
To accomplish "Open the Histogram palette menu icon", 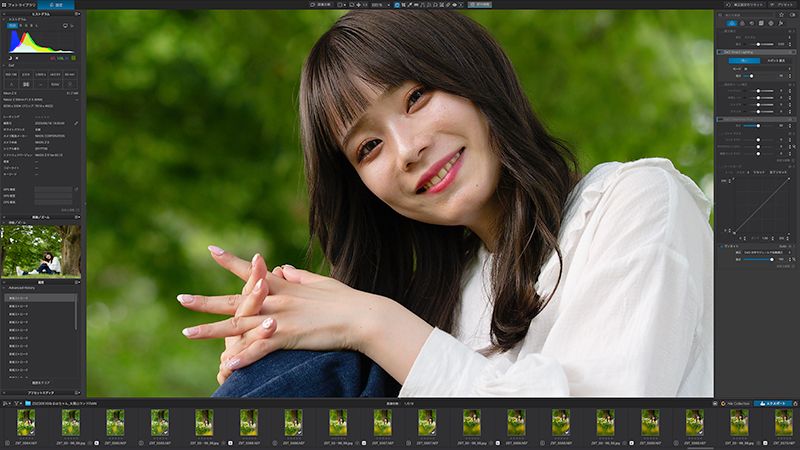I will click(x=78, y=14).
